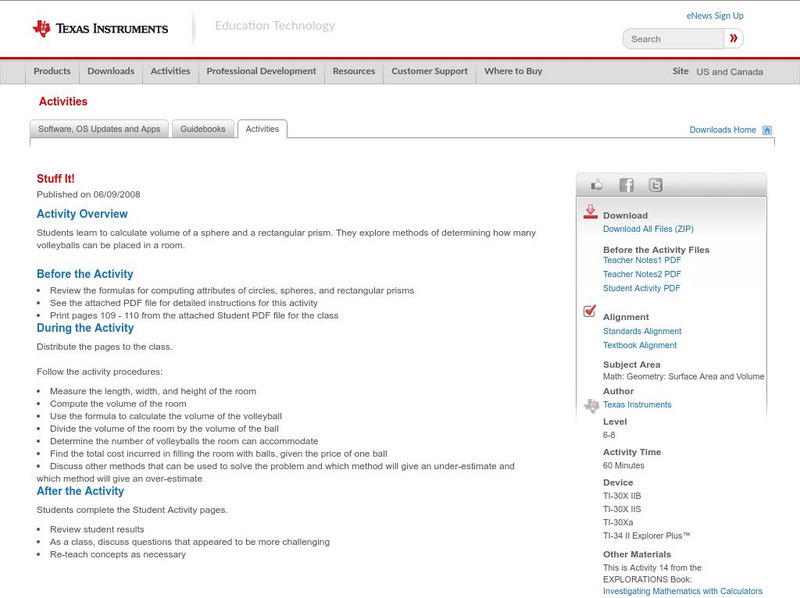Click the '6-8' level value

609,435
